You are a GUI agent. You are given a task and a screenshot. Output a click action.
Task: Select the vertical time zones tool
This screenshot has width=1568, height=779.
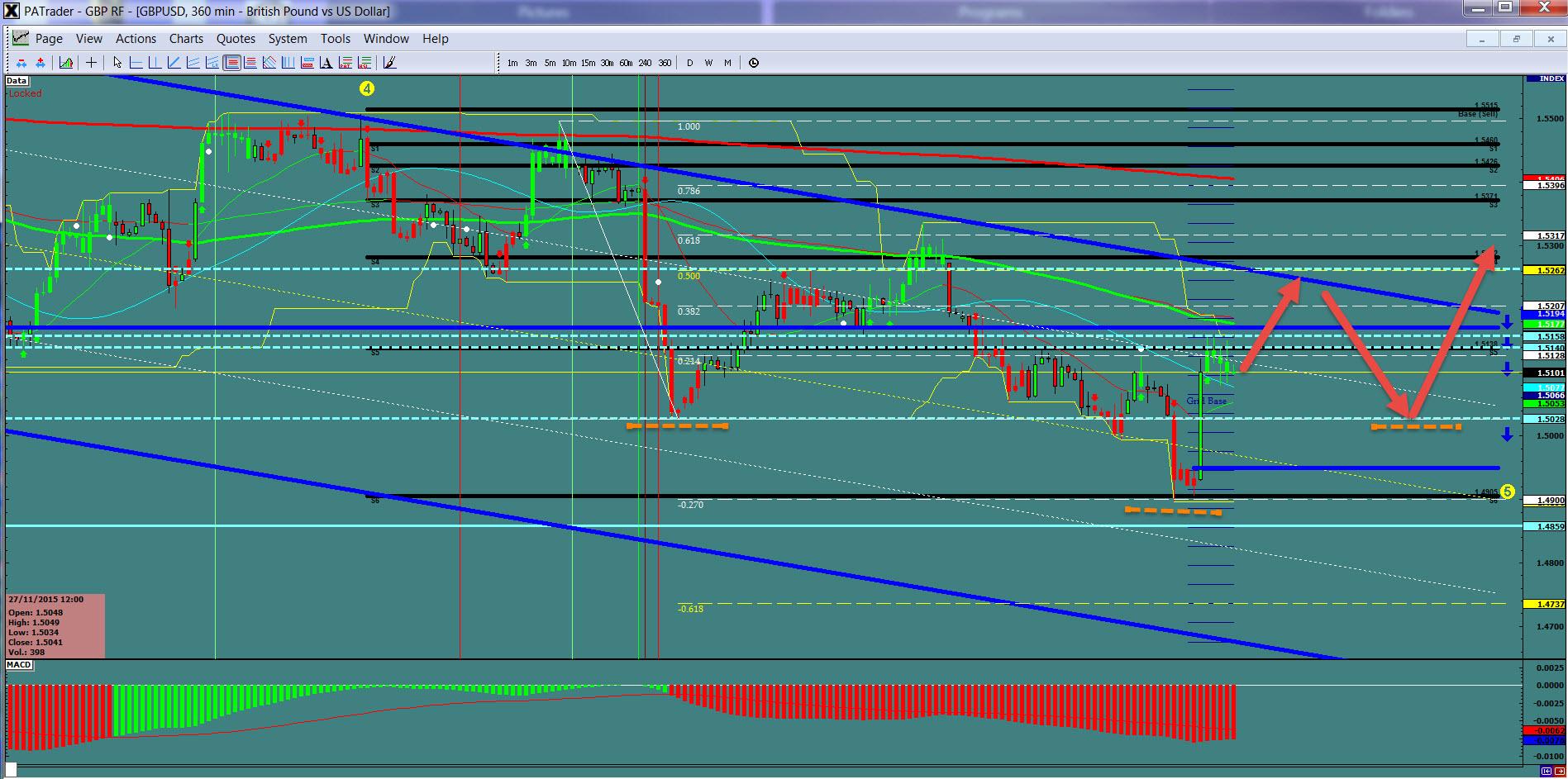coord(288,63)
